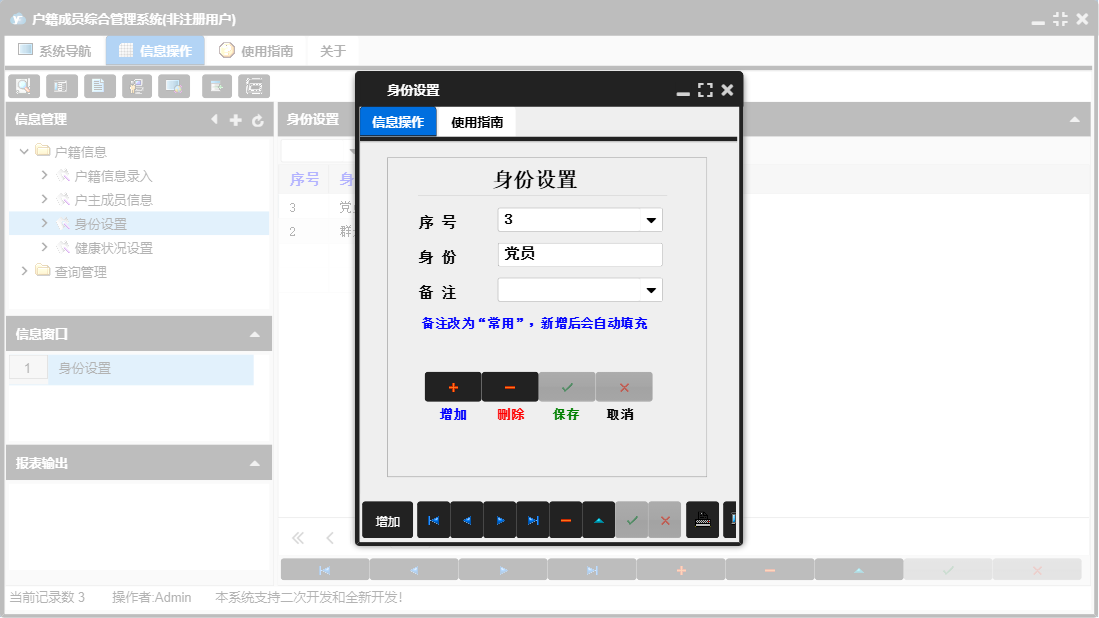Select the search preview icon on the toolbar
Screen dimensions: 1099x618
[x=23, y=86]
